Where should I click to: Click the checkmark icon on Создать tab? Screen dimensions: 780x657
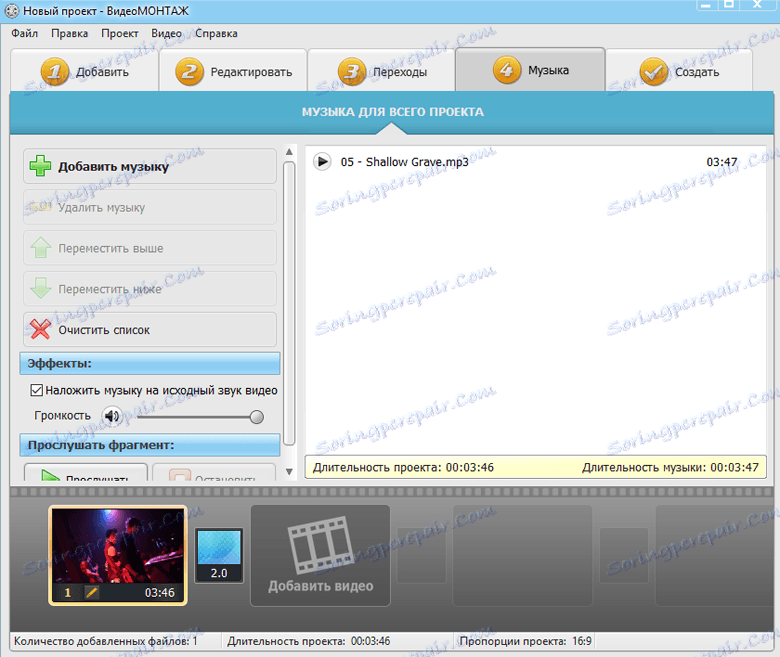click(654, 72)
